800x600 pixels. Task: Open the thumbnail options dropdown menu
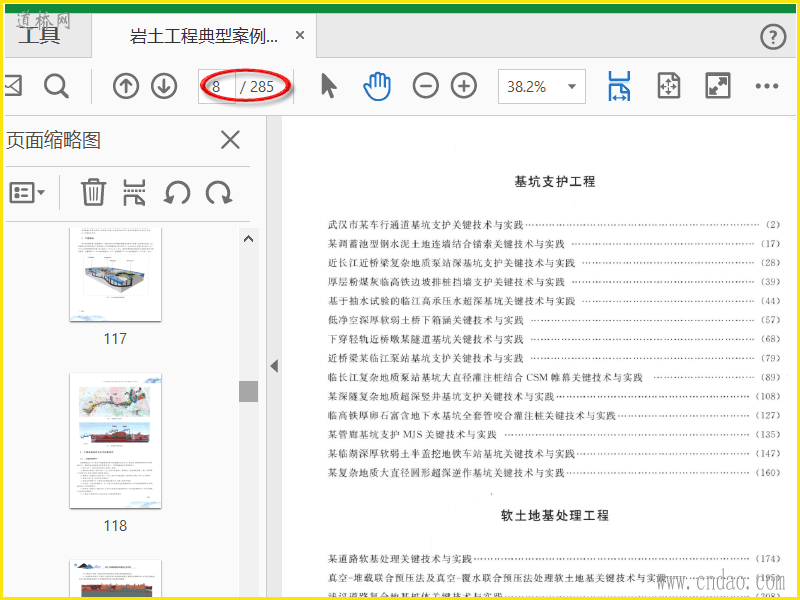tap(27, 192)
